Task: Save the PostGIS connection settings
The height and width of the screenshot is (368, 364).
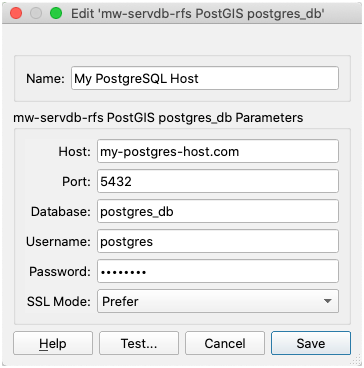Action: click(x=311, y=343)
